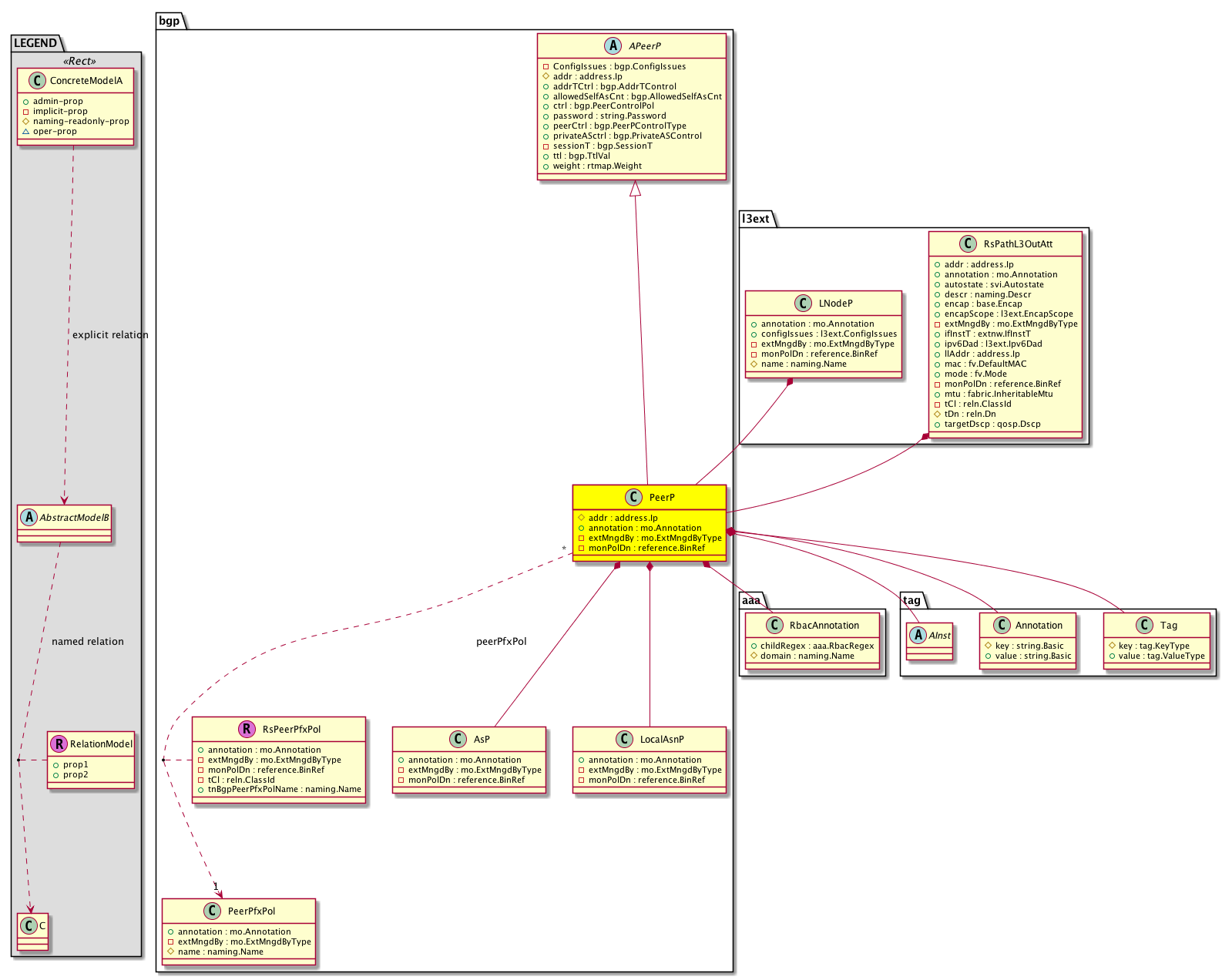Click the 'C' icon of RsPathL3OutAtt
The width and height of the screenshot is (1232, 980).
(x=968, y=243)
